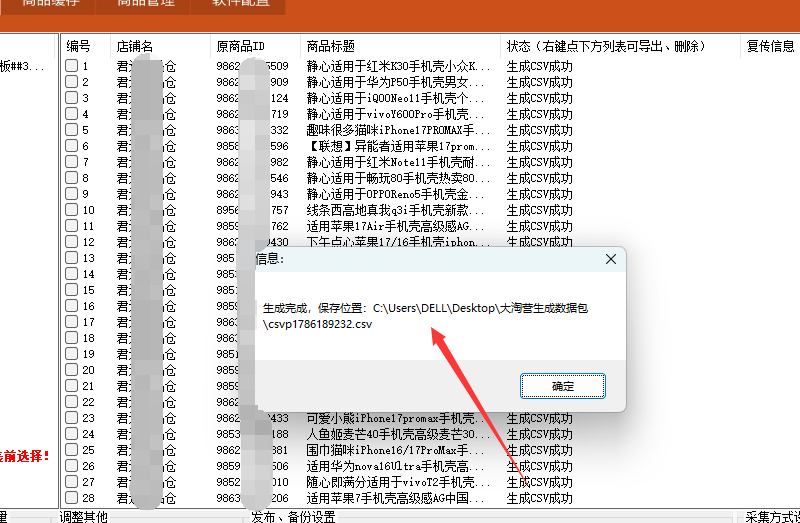Tick the checkbox for row 5

click(x=71, y=130)
